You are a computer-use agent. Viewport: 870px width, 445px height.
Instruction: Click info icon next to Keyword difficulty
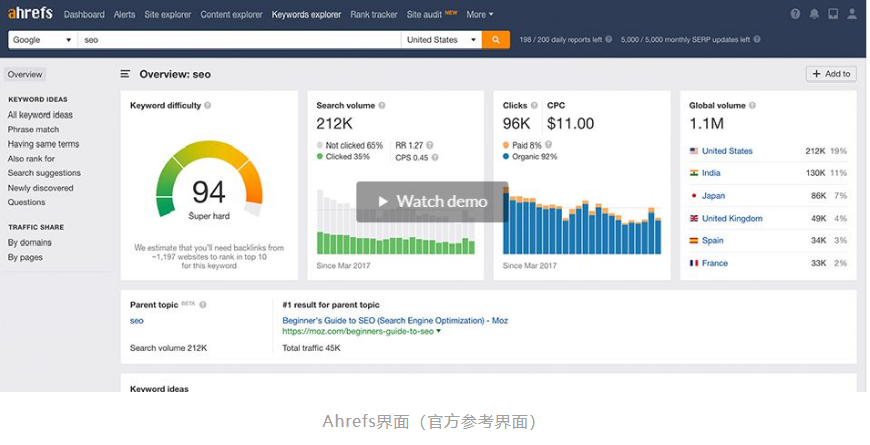coord(208,105)
